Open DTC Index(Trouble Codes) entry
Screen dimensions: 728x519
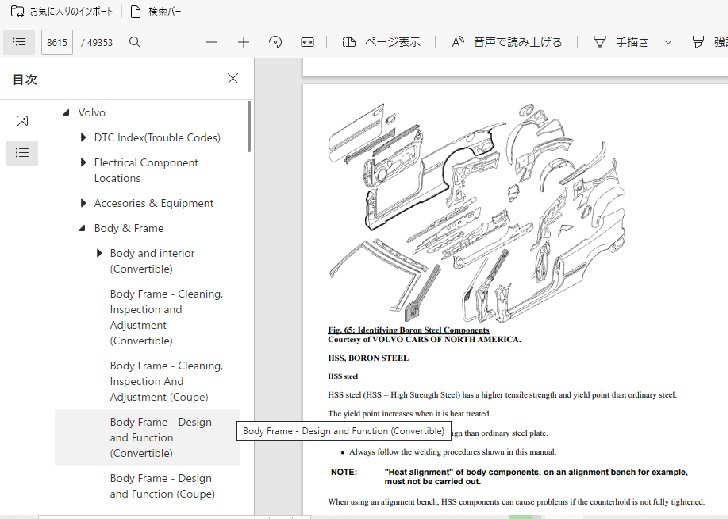pyautogui.click(x=157, y=137)
